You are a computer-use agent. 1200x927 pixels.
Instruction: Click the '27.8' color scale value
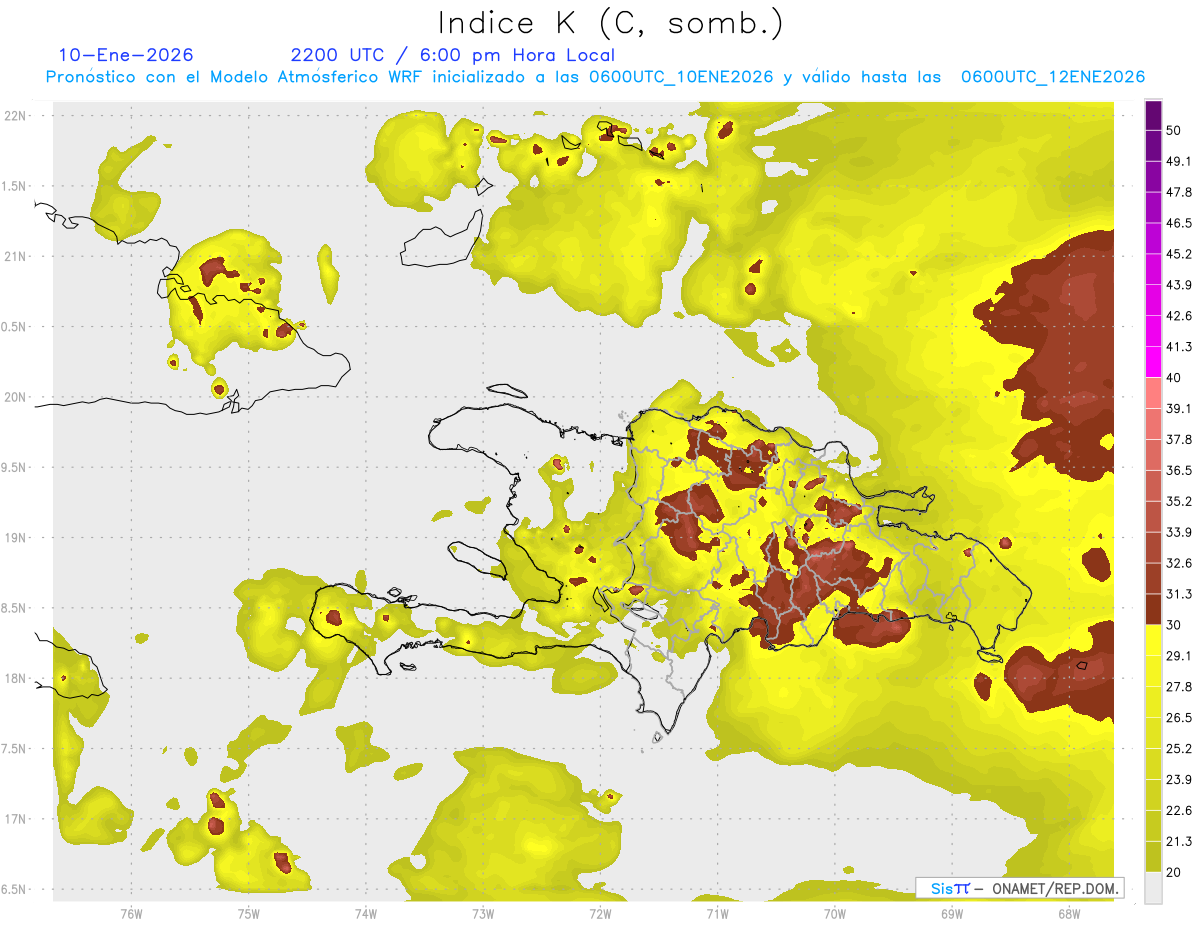click(x=1179, y=687)
